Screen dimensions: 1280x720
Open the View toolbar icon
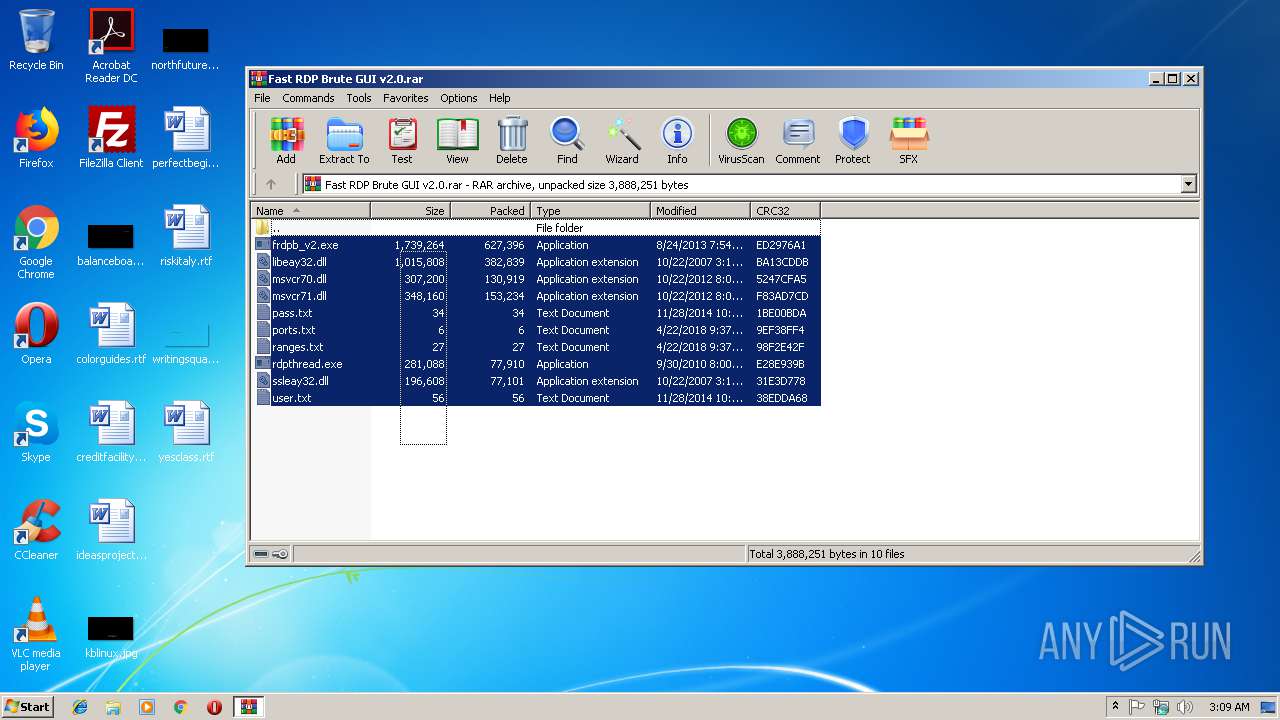coord(457,140)
